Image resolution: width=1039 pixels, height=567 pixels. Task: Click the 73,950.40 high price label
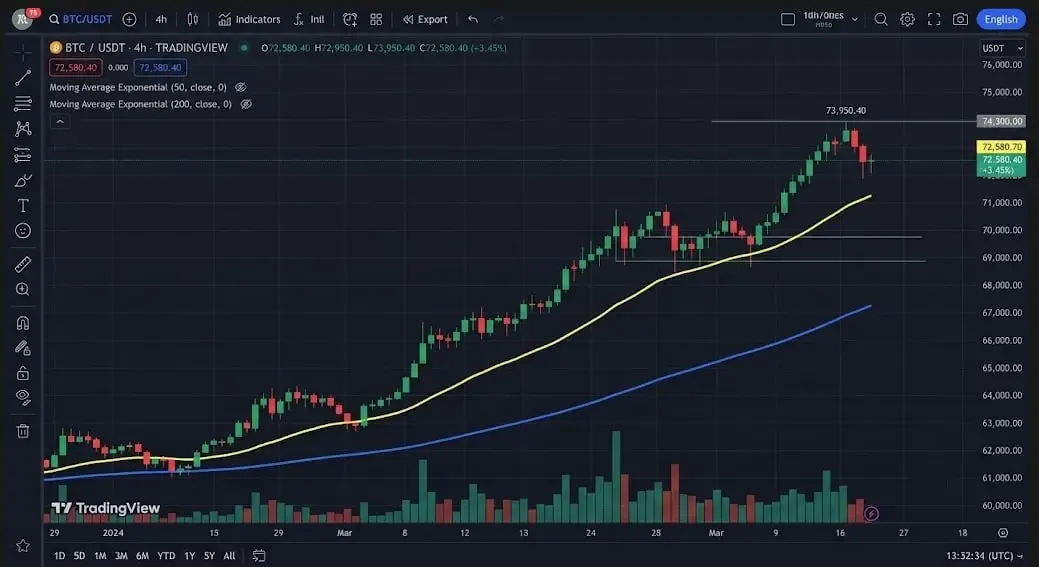click(x=846, y=111)
